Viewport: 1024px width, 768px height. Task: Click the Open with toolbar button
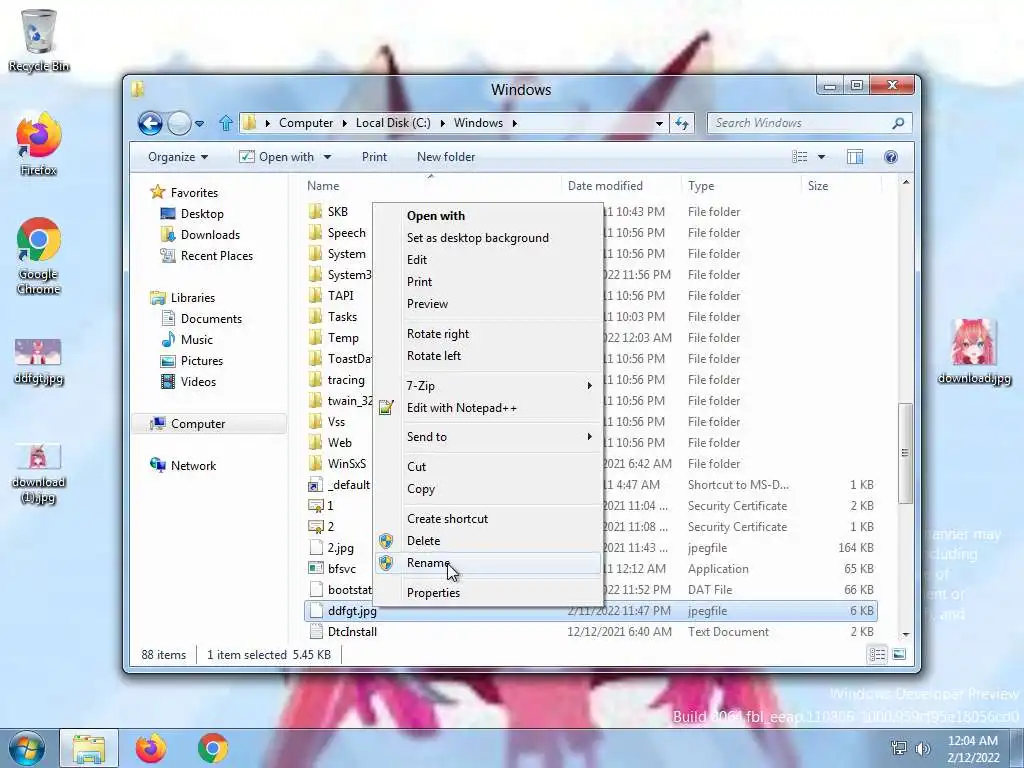(277, 157)
